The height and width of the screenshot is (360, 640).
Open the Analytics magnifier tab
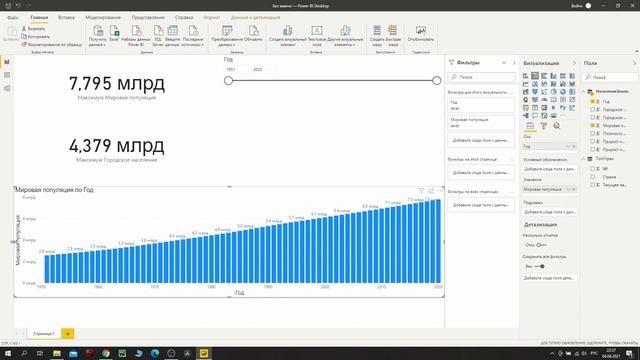557,126
